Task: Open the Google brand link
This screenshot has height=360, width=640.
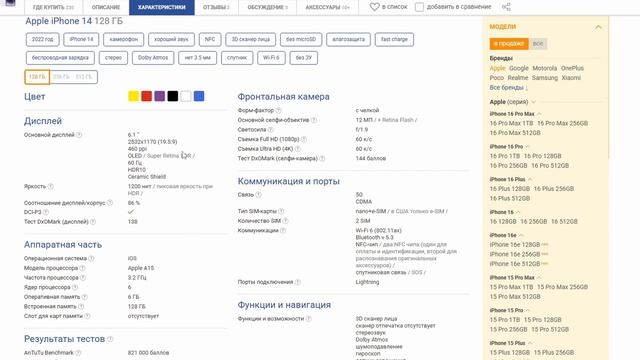Action: pyautogui.click(x=519, y=69)
